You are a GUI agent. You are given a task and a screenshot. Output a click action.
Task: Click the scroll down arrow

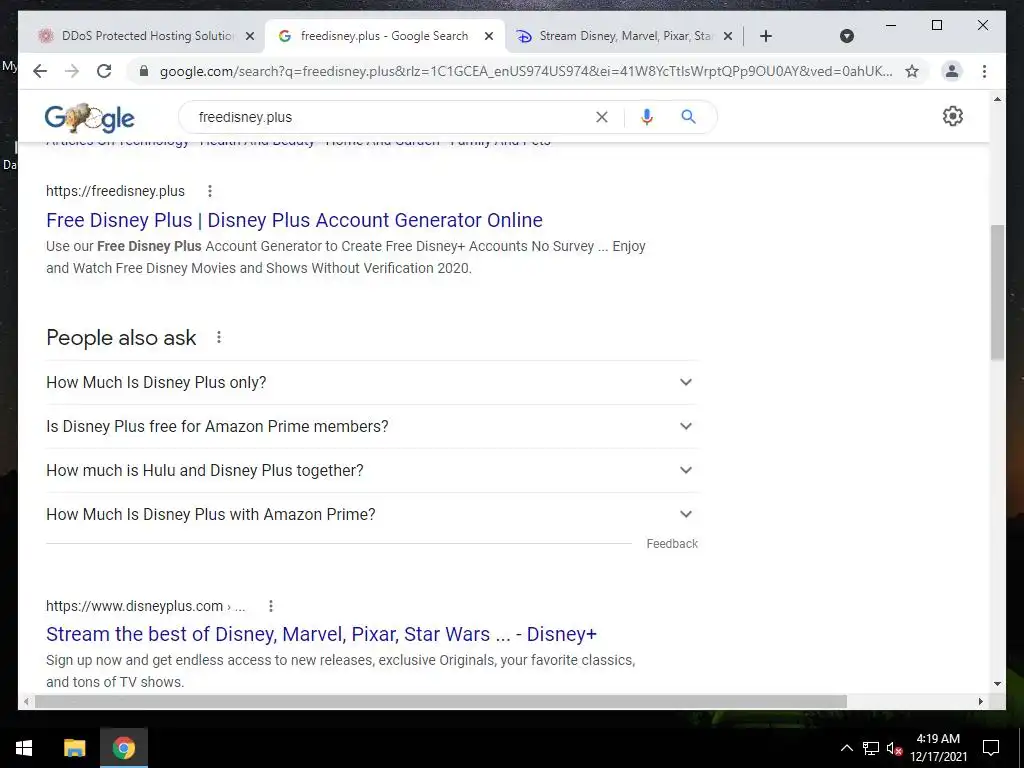click(x=997, y=684)
